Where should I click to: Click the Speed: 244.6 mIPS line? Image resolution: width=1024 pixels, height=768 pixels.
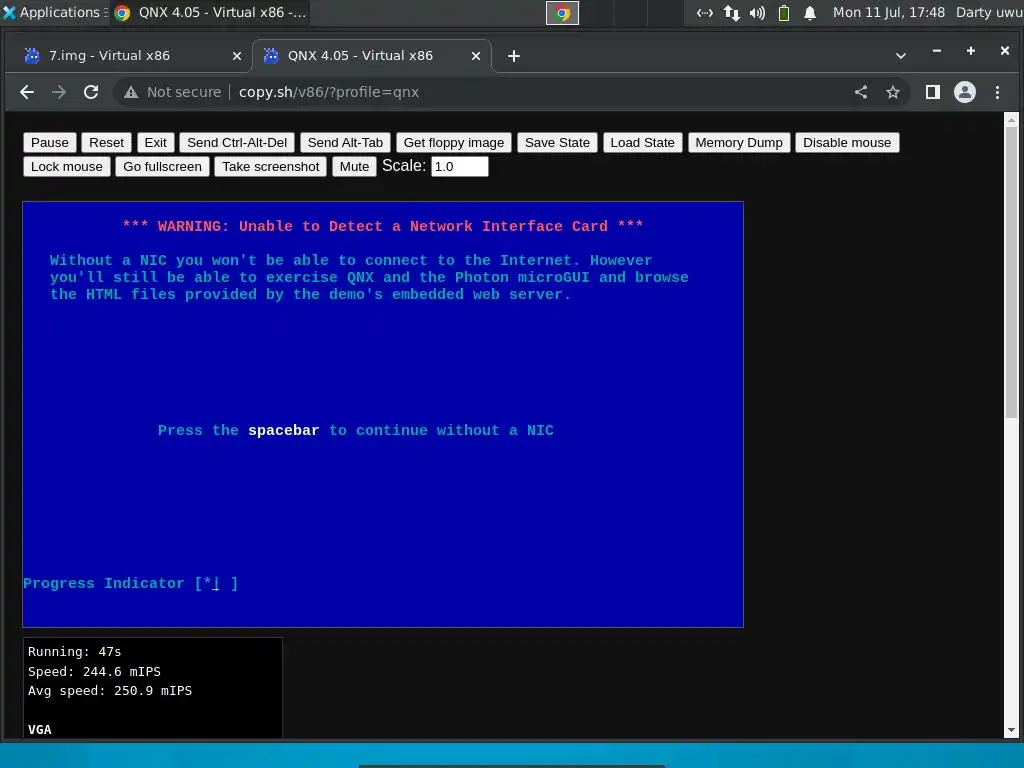tap(94, 671)
